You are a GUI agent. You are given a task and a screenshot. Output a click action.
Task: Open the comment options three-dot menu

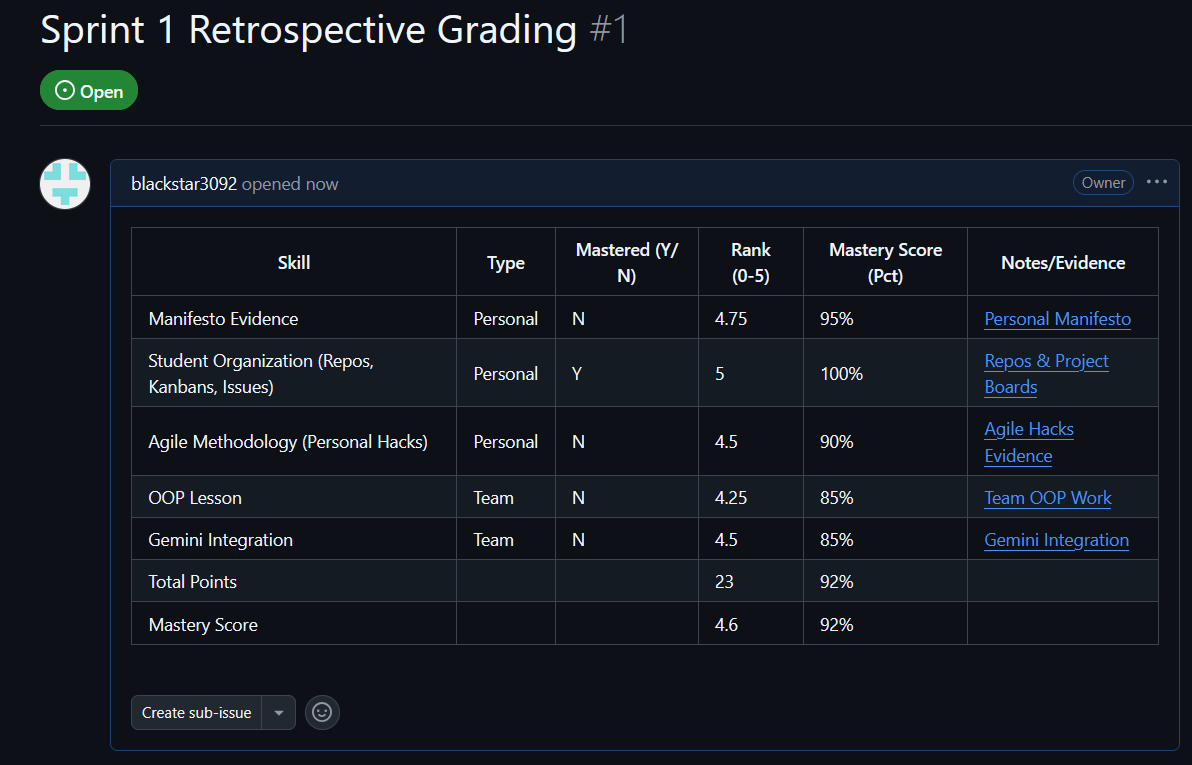[1157, 182]
